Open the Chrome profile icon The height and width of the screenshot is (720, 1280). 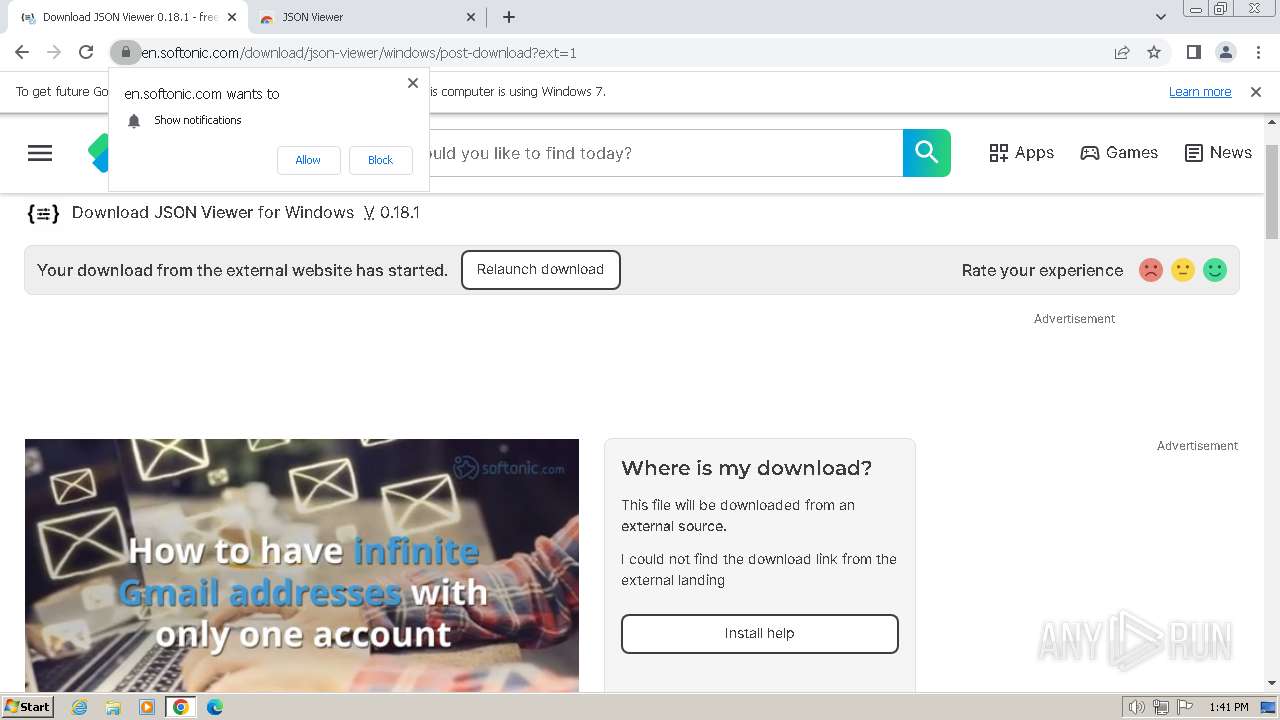click(x=1226, y=53)
